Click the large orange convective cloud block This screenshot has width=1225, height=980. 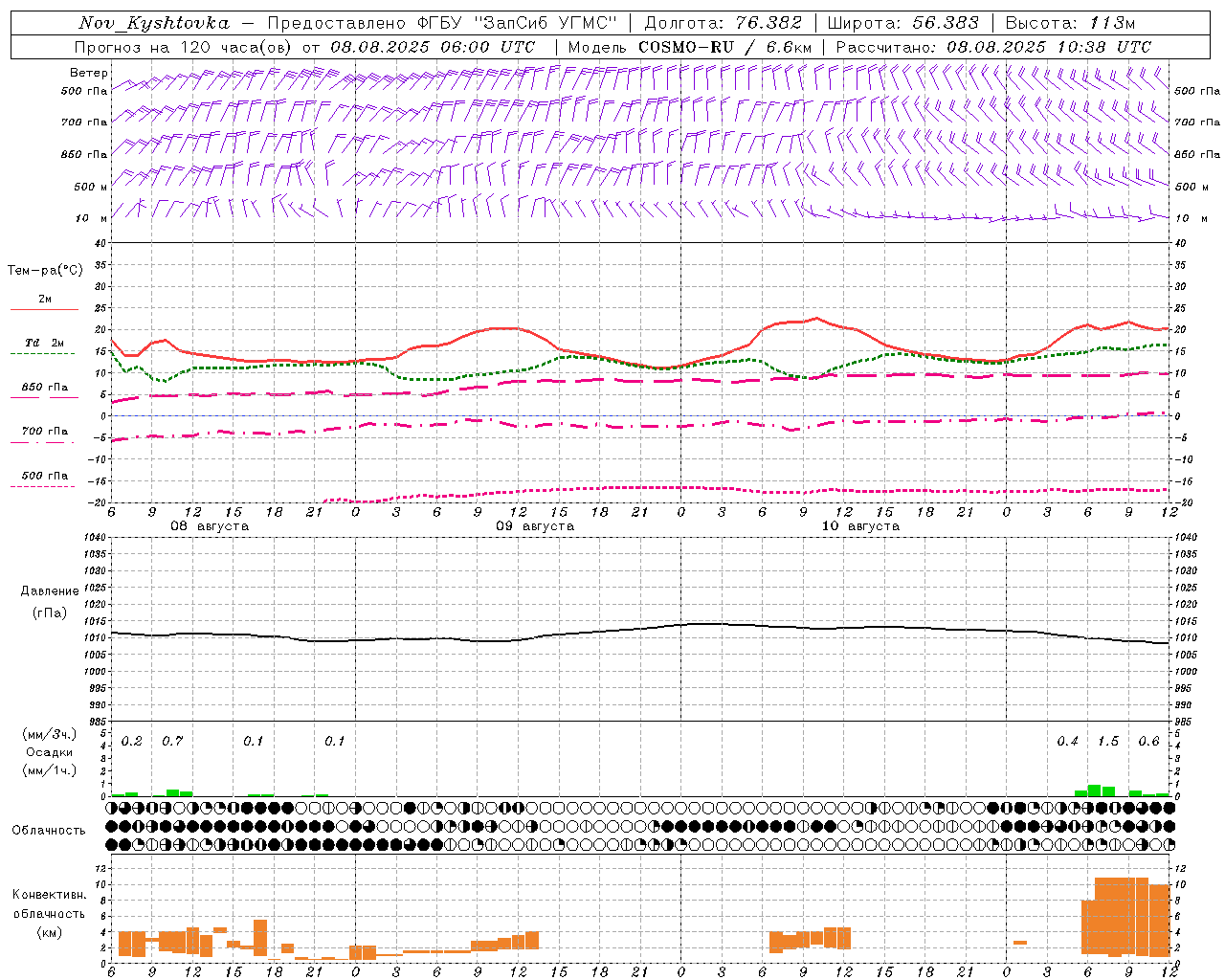pos(1125,917)
